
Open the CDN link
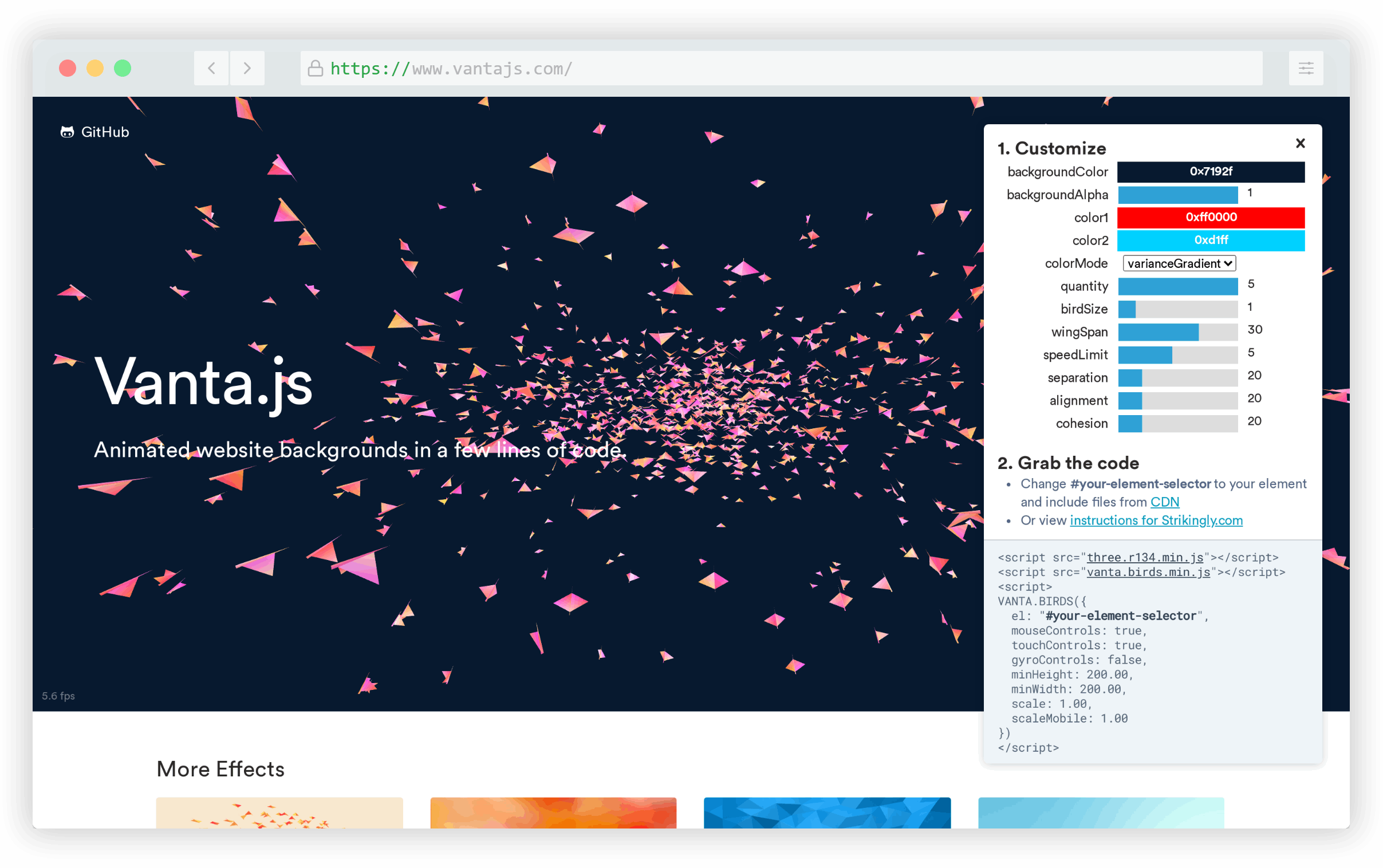click(1165, 502)
